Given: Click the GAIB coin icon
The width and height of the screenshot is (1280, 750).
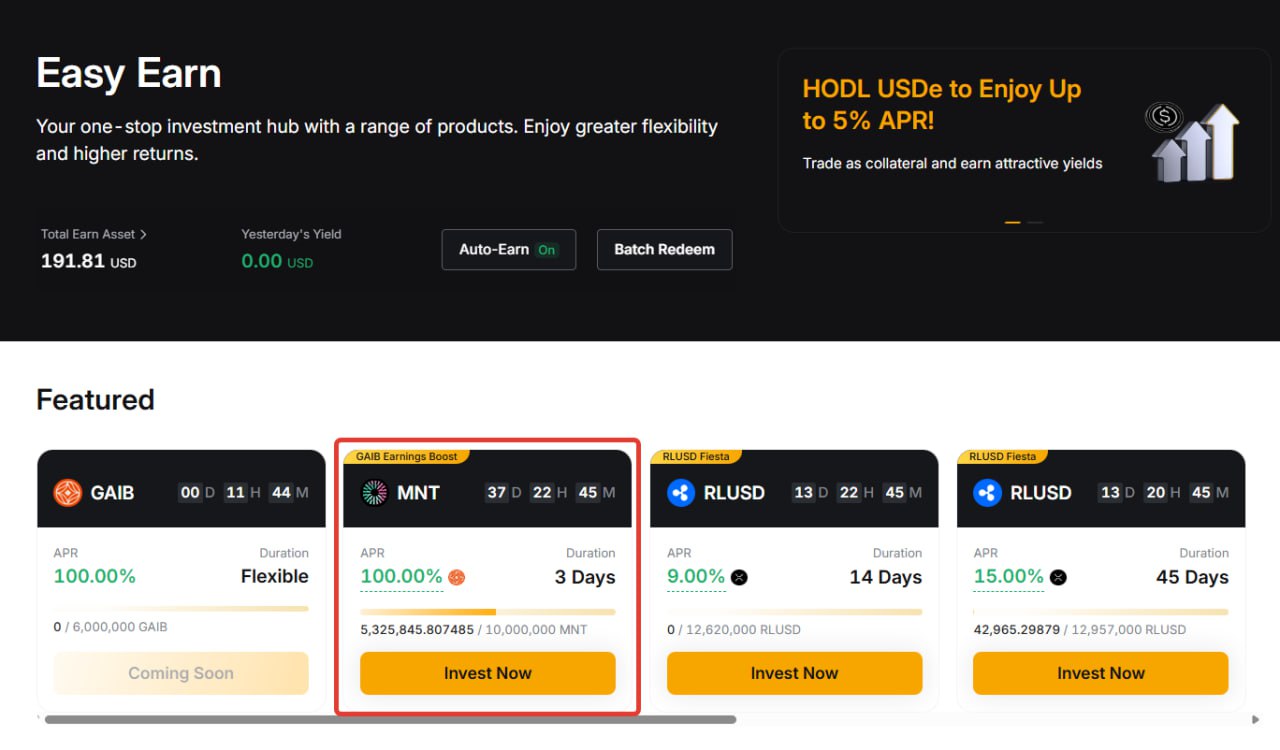Looking at the screenshot, I should [x=68, y=493].
